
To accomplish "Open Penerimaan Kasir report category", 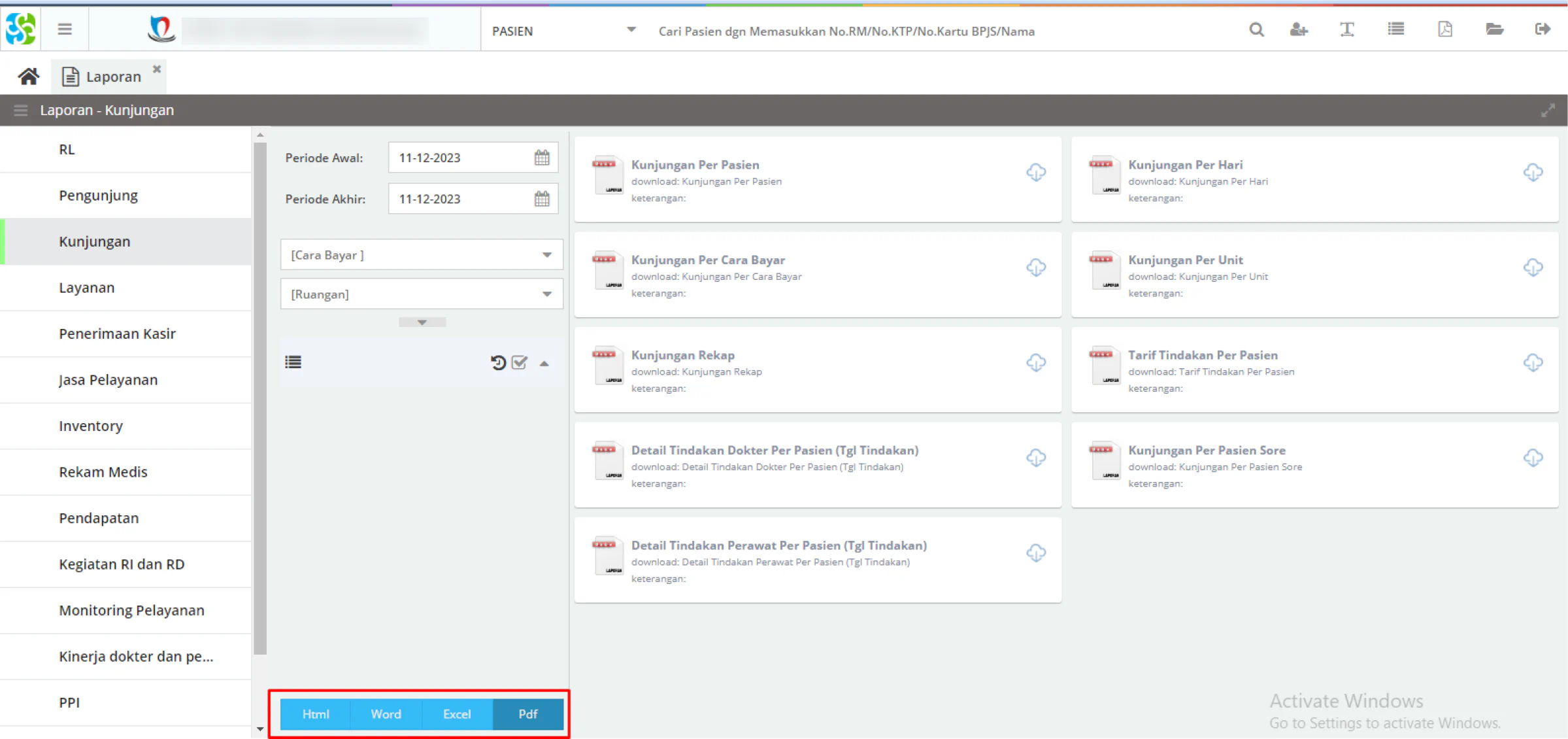I will [125, 334].
